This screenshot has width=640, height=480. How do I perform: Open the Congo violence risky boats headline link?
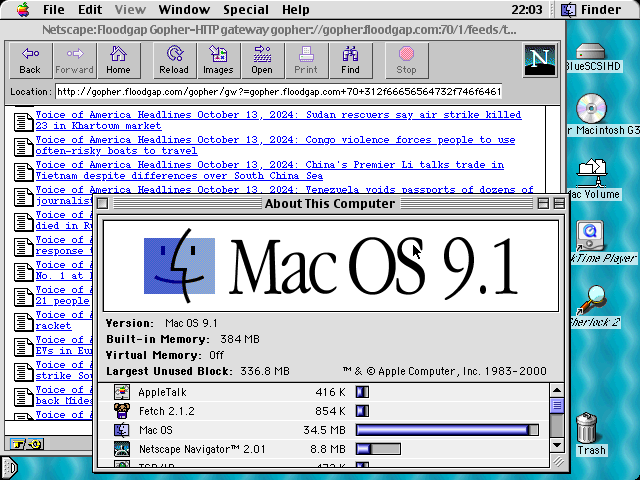(x=276, y=145)
